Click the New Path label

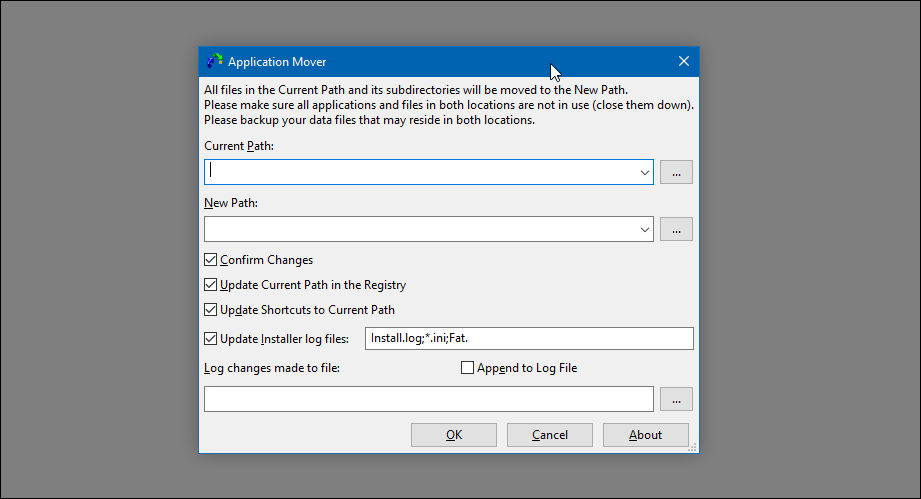click(x=231, y=203)
